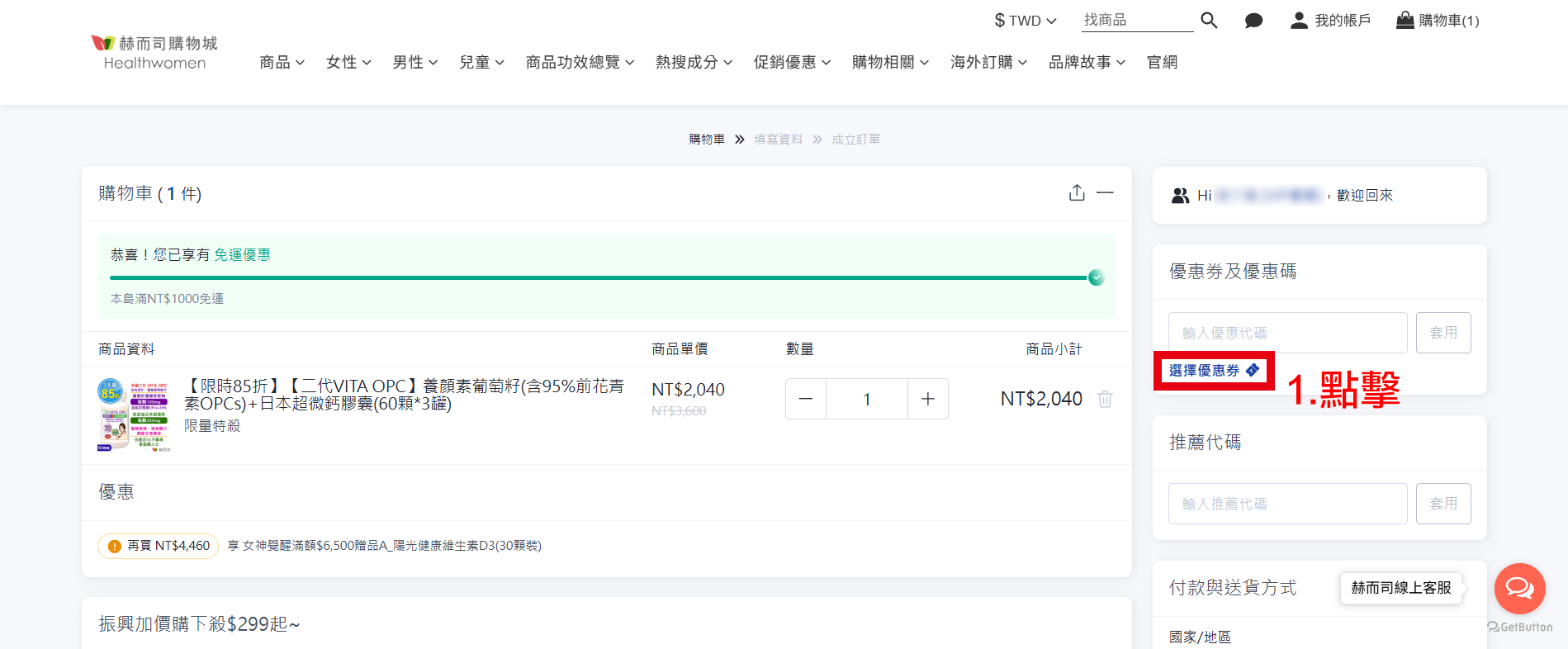Open the 【限時85折】二代VITA OPC product title
This screenshot has width=1568, height=649.
coord(404,395)
